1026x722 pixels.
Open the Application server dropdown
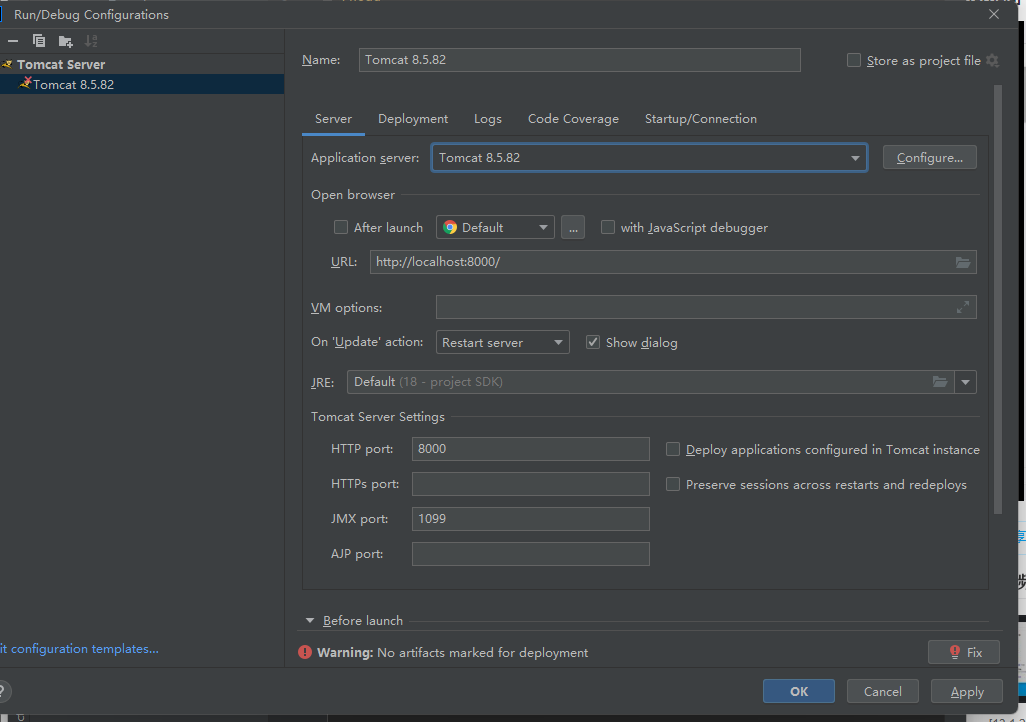pyautogui.click(x=855, y=158)
